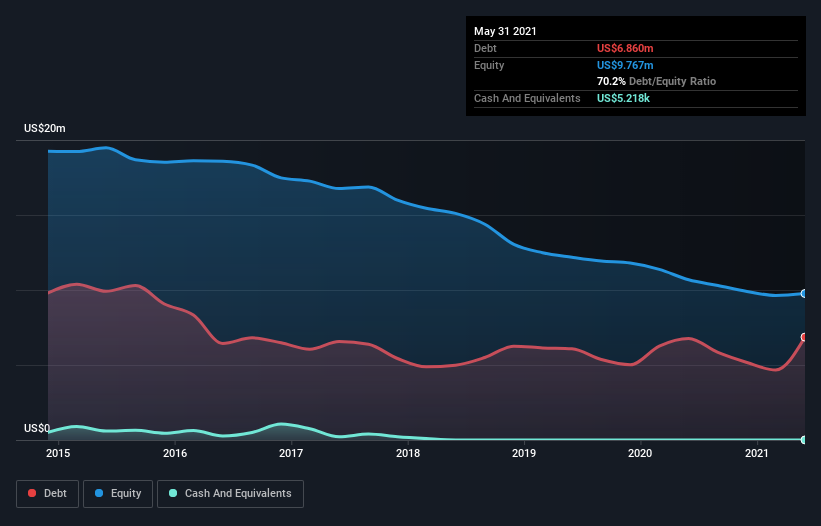Click the Debt row label in tooltip

click(485, 48)
